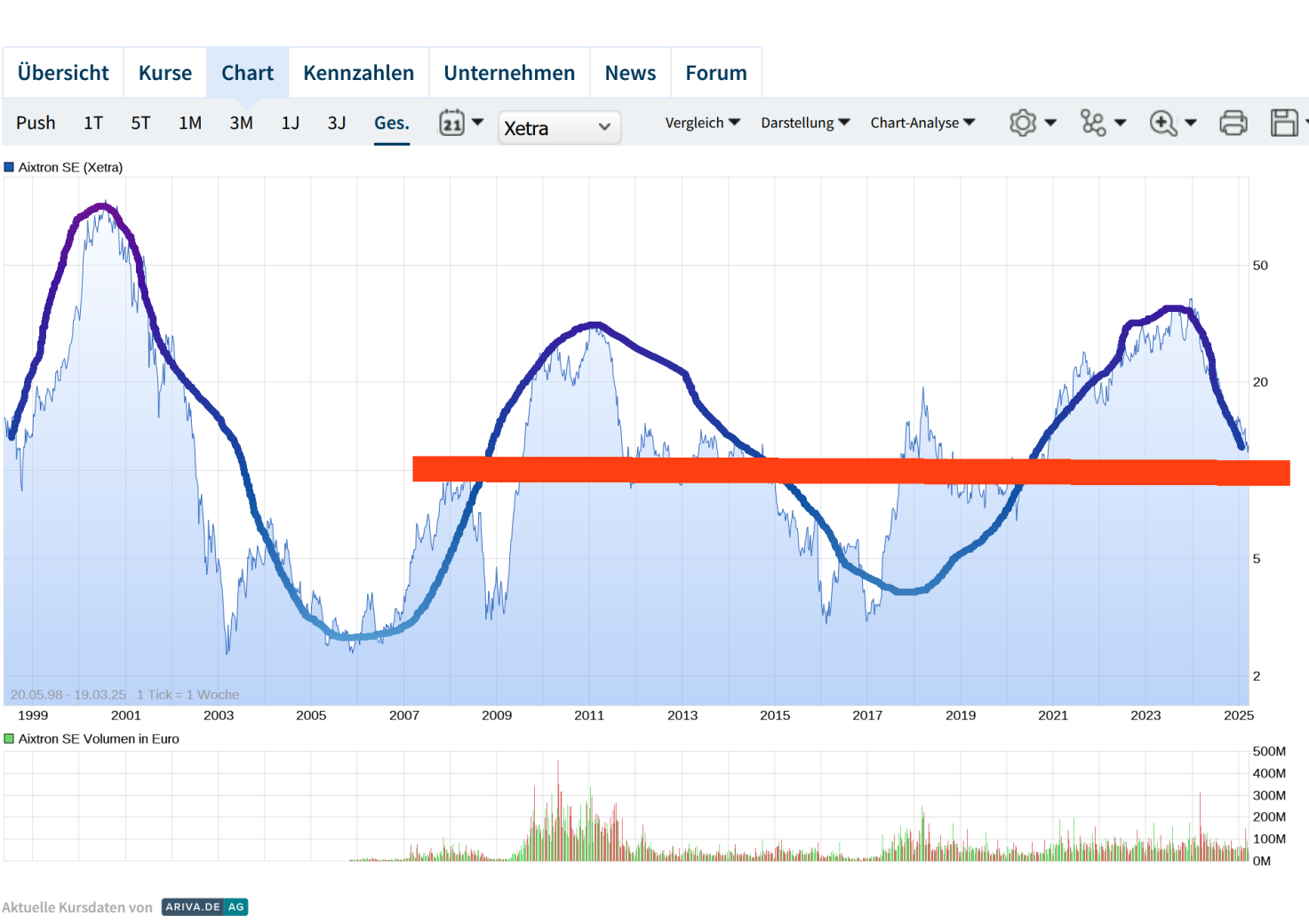Open the Xetra exchange selector
1309x924 pixels.
(x=559, y=127)
